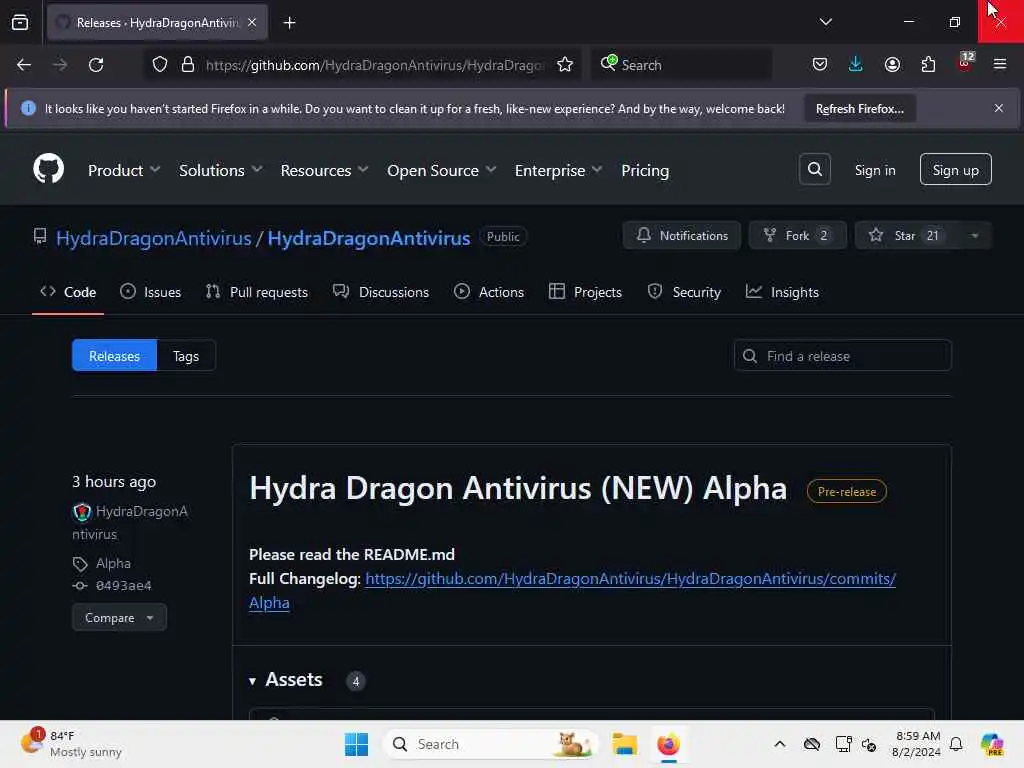Dismiss the Firefox refresh notification bar

(999, 108)
